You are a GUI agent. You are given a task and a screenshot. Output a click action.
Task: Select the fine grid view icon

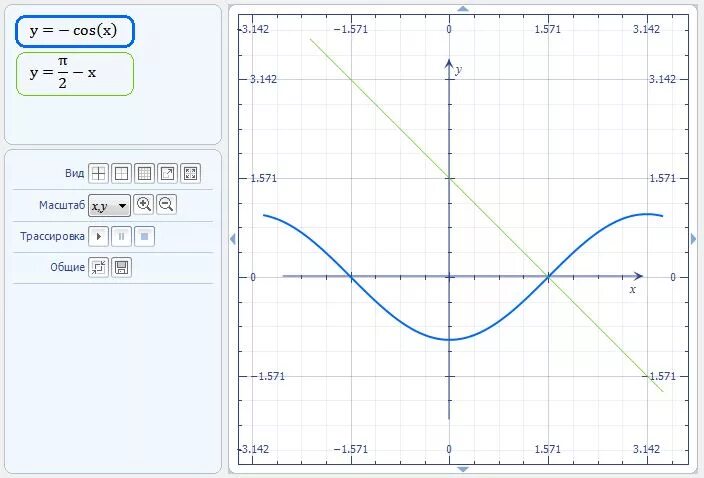[x=144, y=173]
